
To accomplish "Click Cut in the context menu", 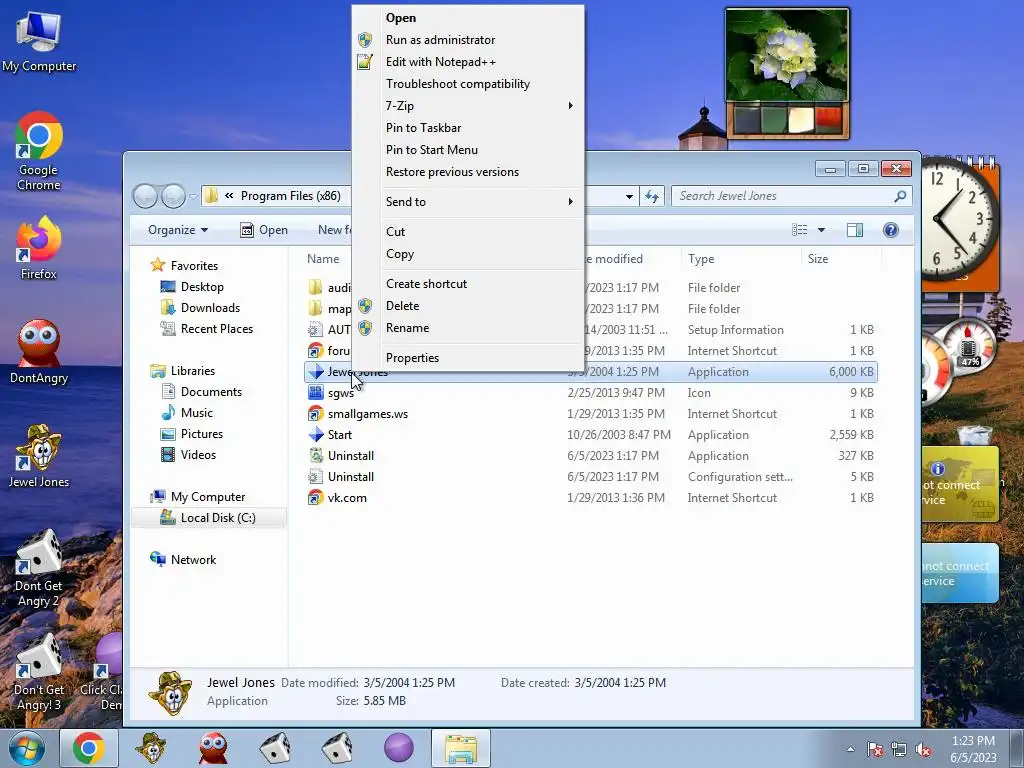I will [468, 232].
